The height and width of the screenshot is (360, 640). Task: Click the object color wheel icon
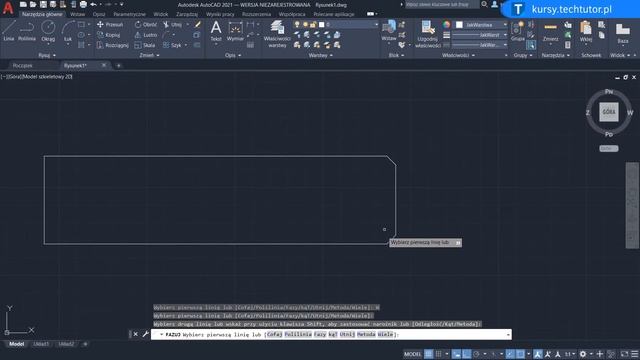(447, 24)
